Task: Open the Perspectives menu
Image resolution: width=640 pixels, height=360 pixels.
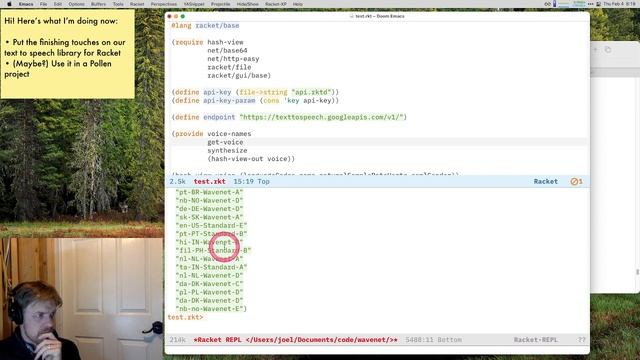Action: pyautogui.click(x=164, y=4)
